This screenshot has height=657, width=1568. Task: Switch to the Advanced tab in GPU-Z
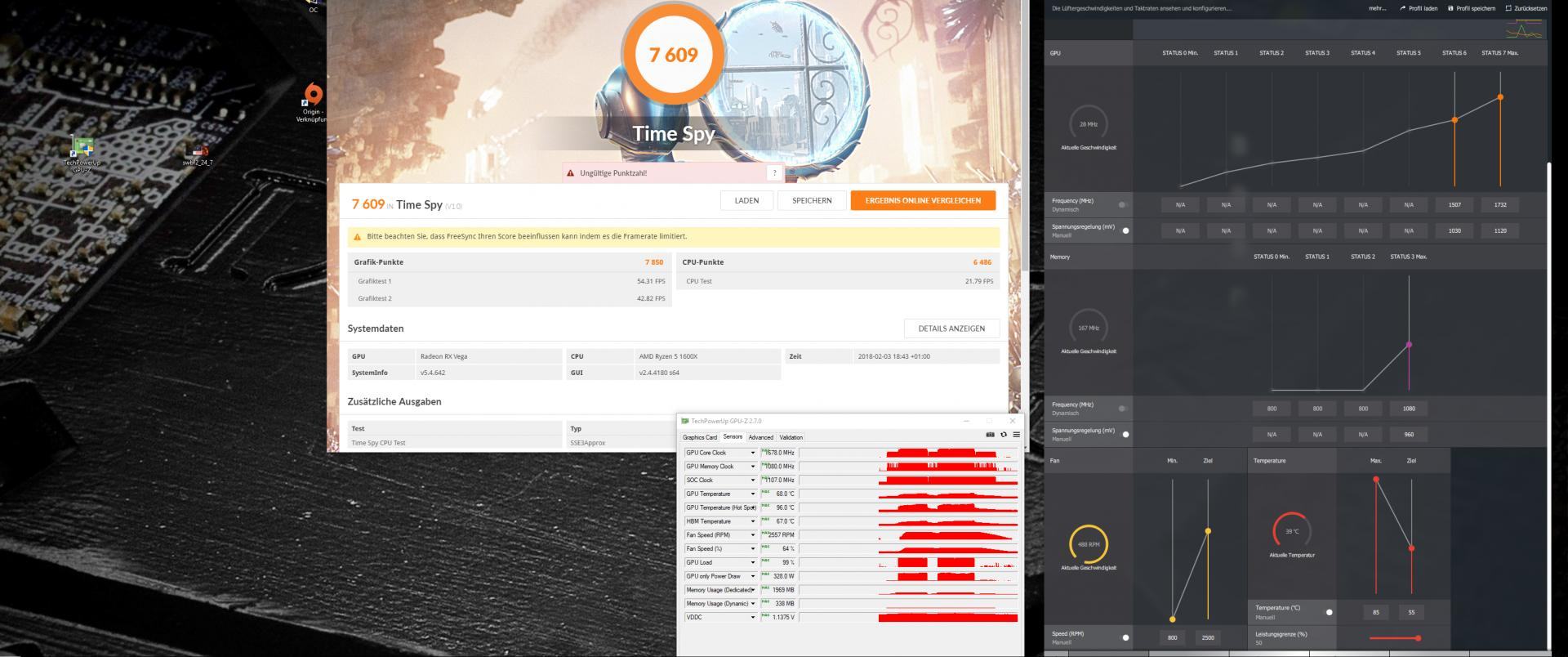click(x=760, y=437)
